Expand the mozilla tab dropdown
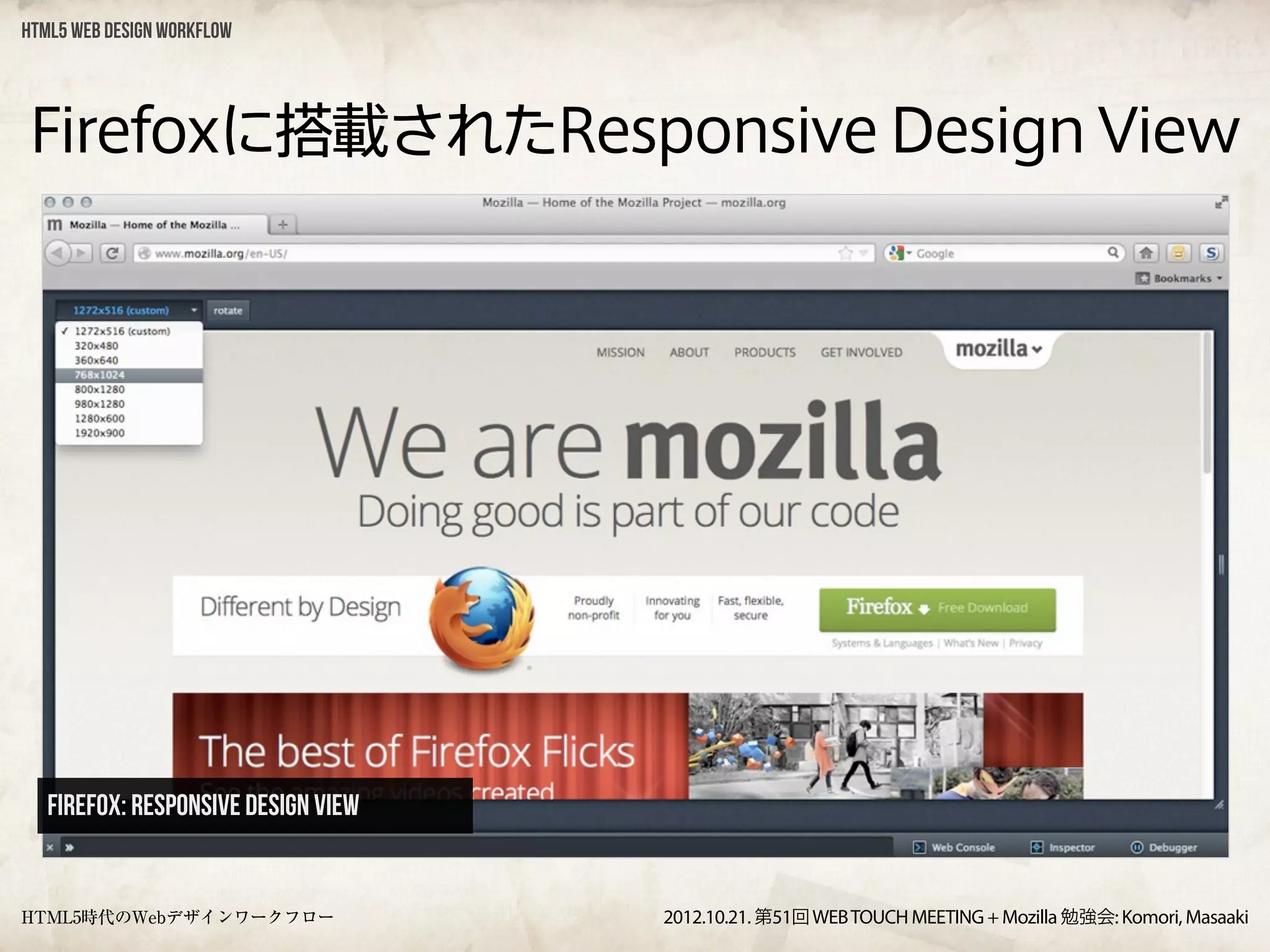This screenshot has width=1270, height=952. 998,350
